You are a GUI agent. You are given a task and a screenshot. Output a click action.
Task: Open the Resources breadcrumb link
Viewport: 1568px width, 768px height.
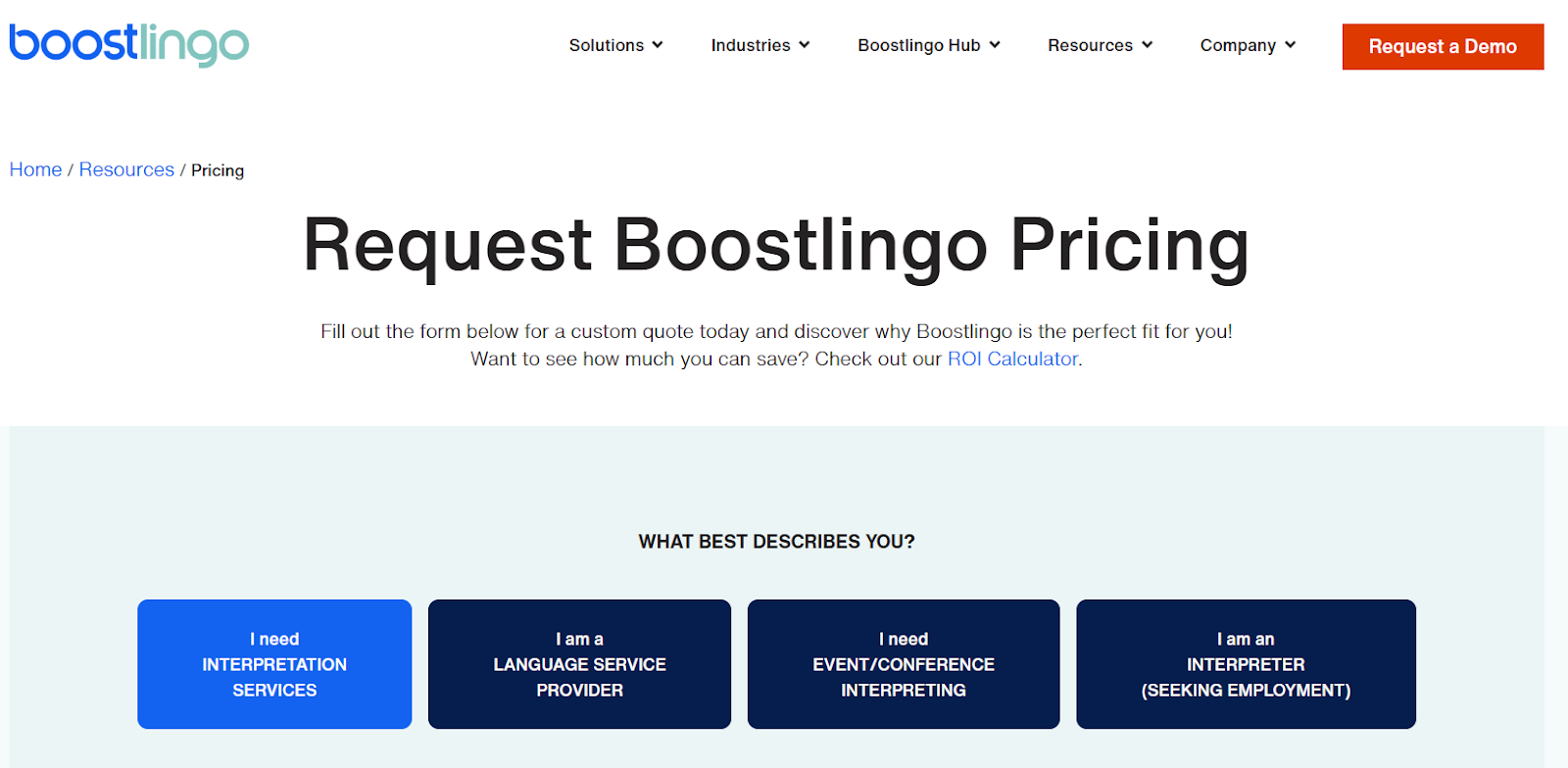[126, 169]
